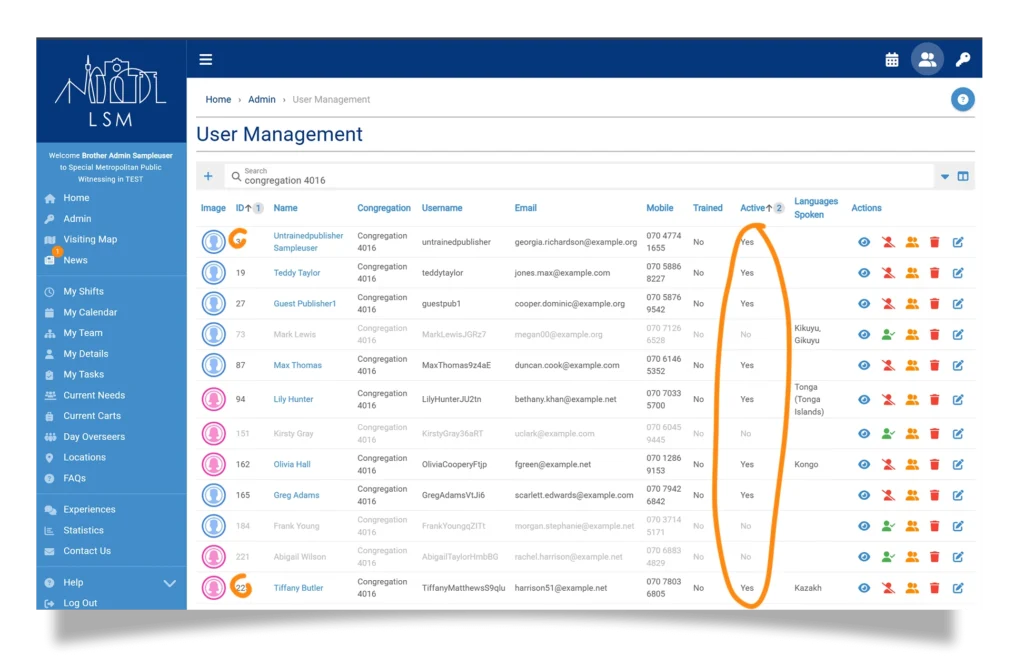Open My Calendar in sidebar
This screenshot has height=665, width=1024.
coord(90,312)
